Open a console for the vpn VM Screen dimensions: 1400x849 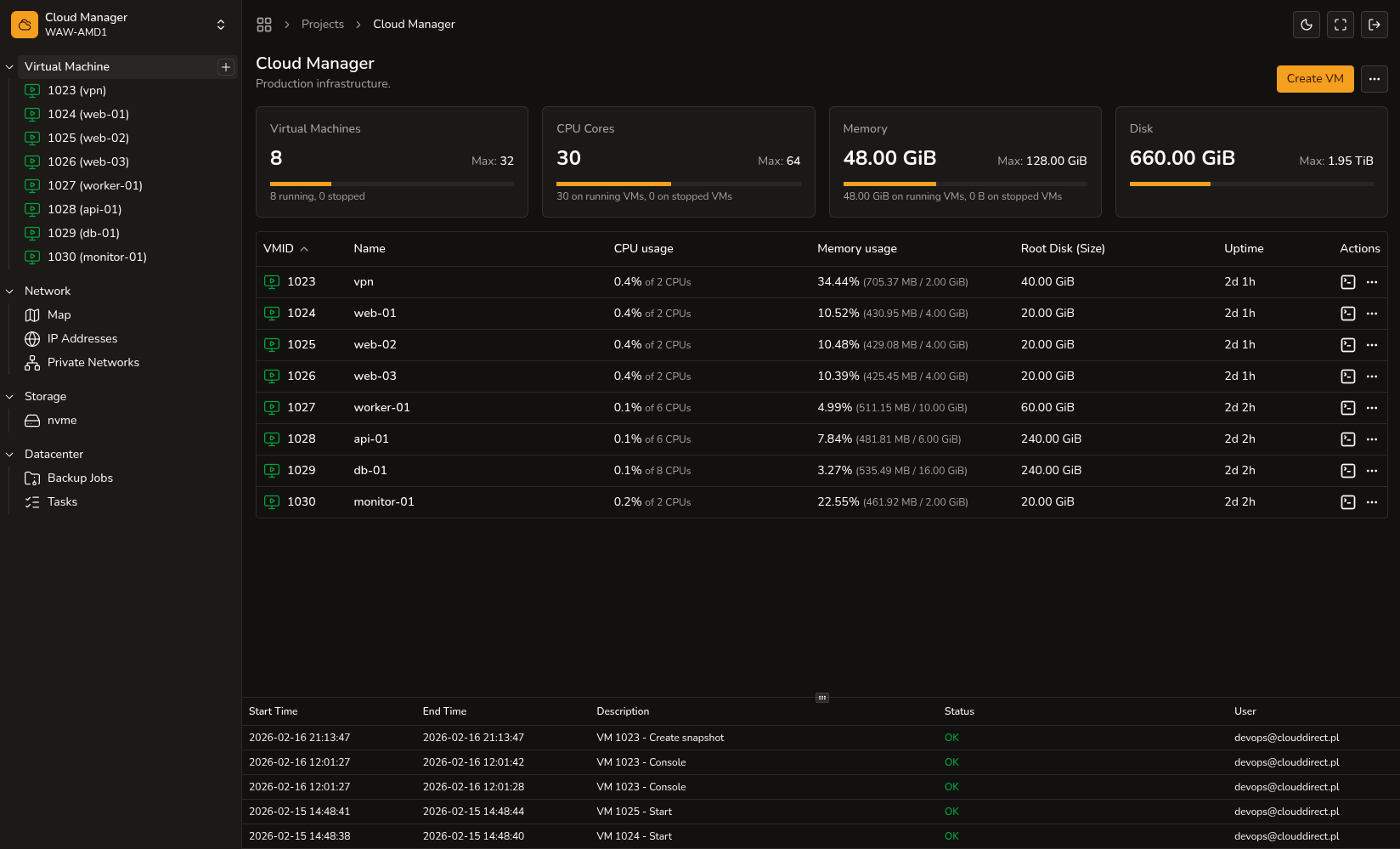point(1347,281)
